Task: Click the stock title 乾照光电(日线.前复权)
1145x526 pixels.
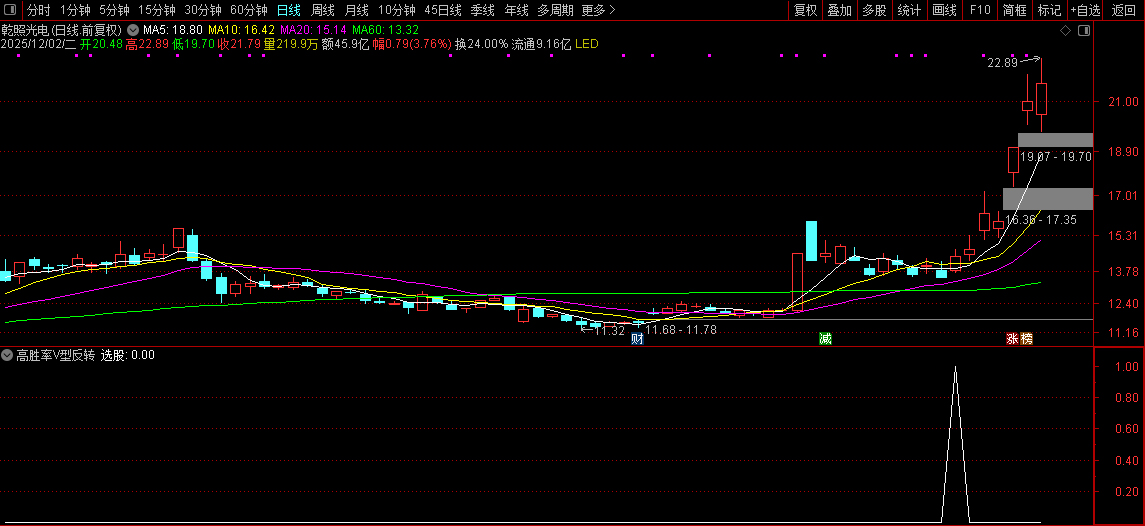Action: point(62,31)
